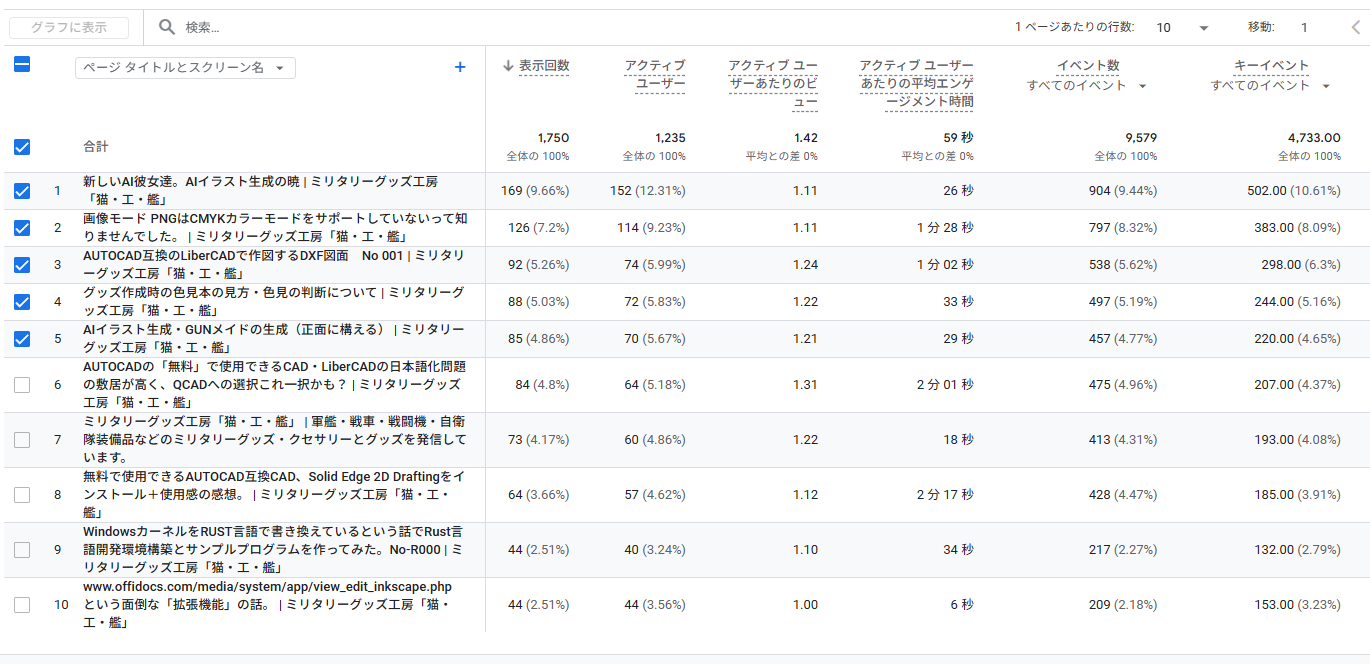Toggle the header select-all checkbox
Viewport: 1370px width, 664px height.
22,64
